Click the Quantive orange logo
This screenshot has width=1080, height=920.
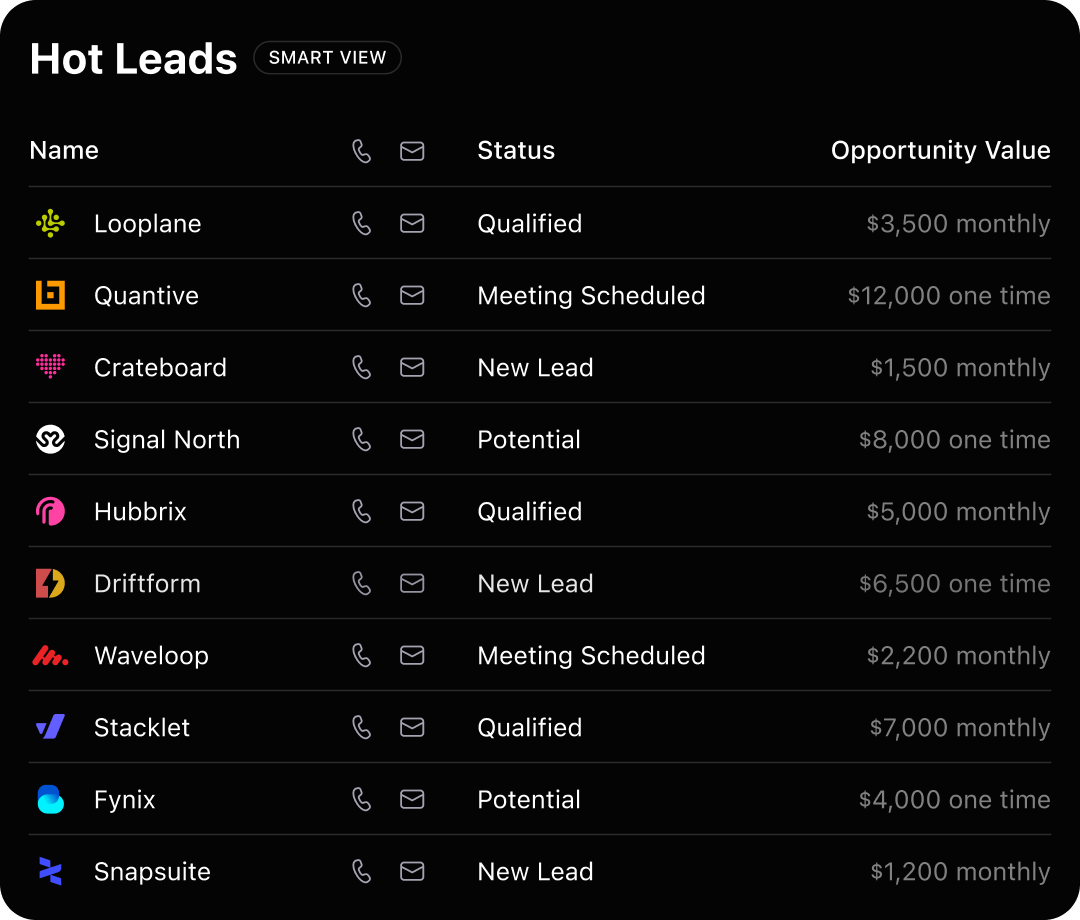(50, 296)
